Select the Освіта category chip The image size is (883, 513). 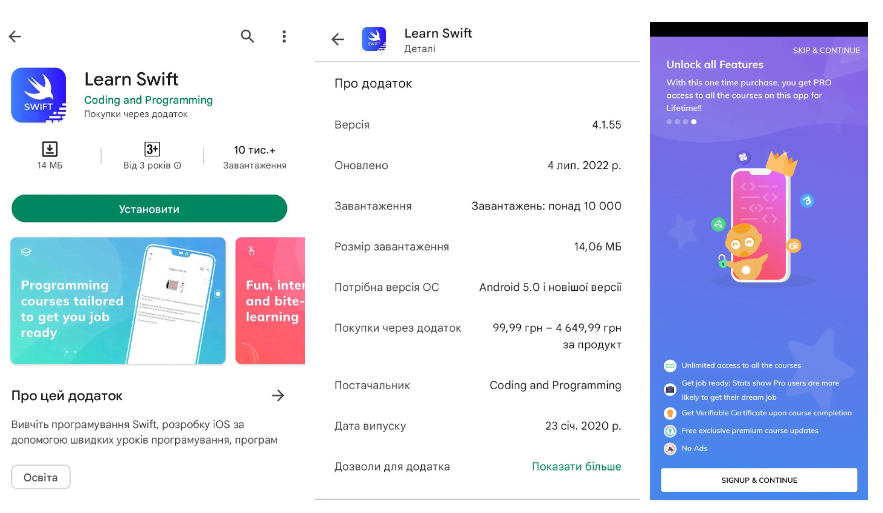coord(41,478)
